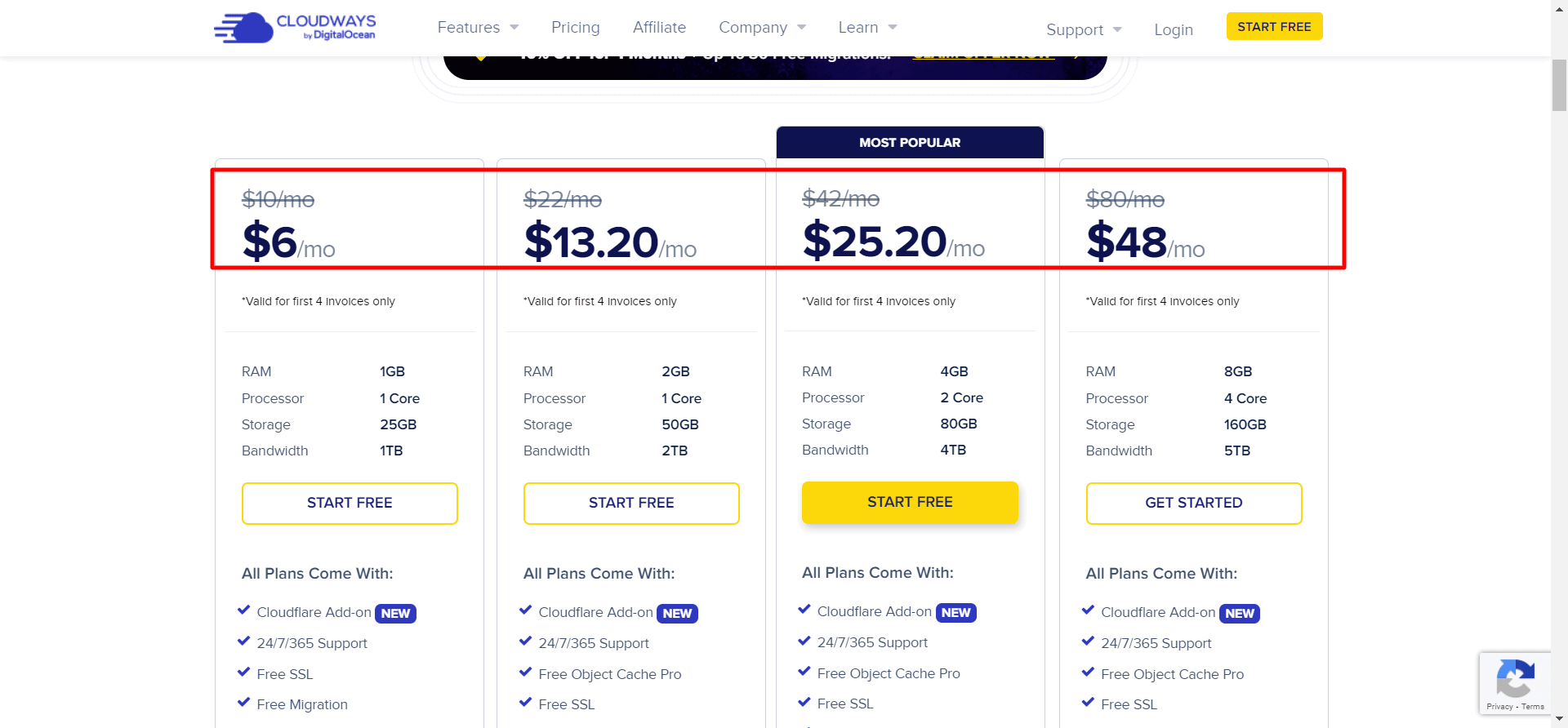Click GET STARTED on the $48 plan
1568x728 pixels.
tap(1193, 503)
